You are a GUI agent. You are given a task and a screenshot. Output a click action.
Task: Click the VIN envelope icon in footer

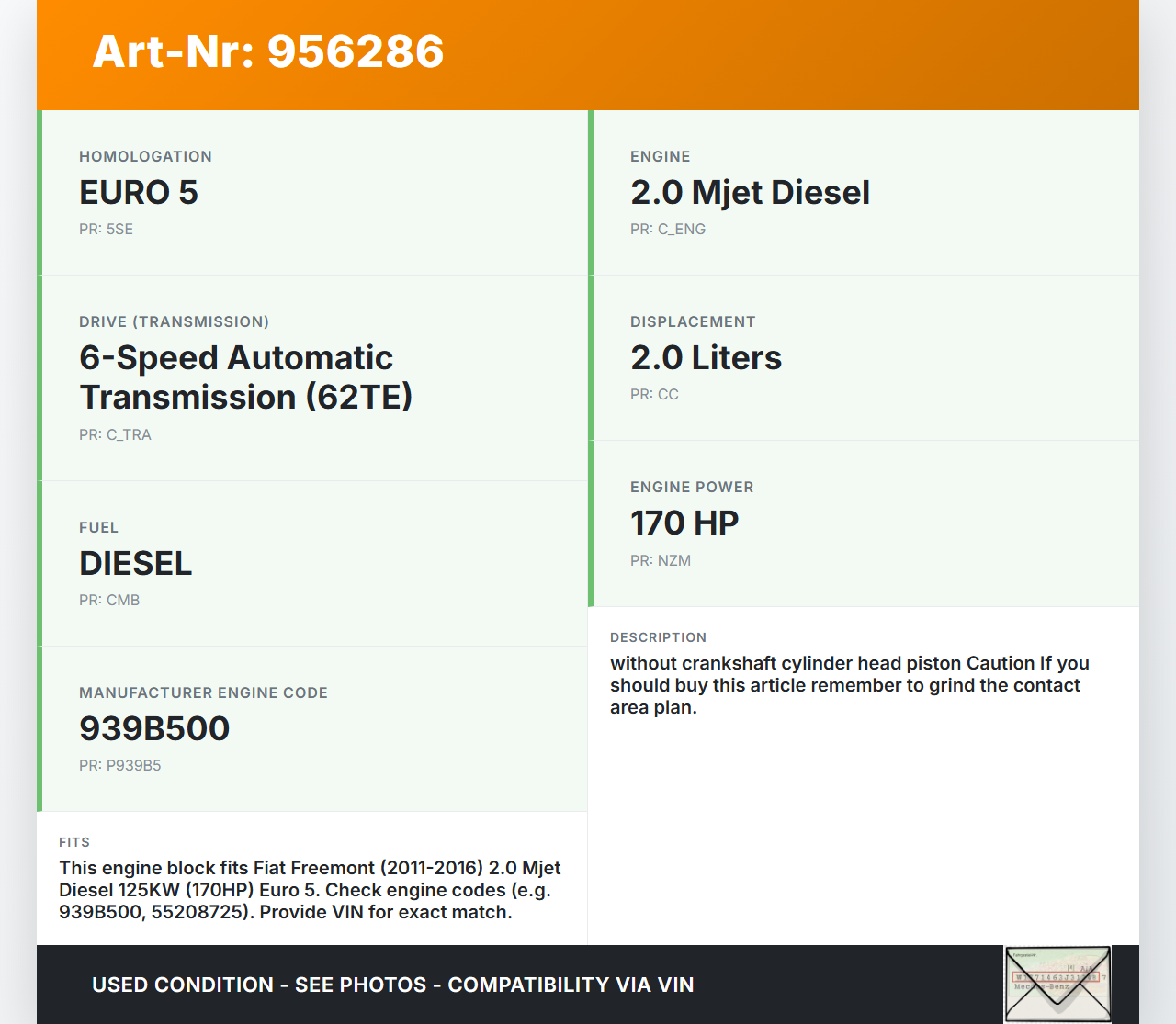[x=1057, y=985]
